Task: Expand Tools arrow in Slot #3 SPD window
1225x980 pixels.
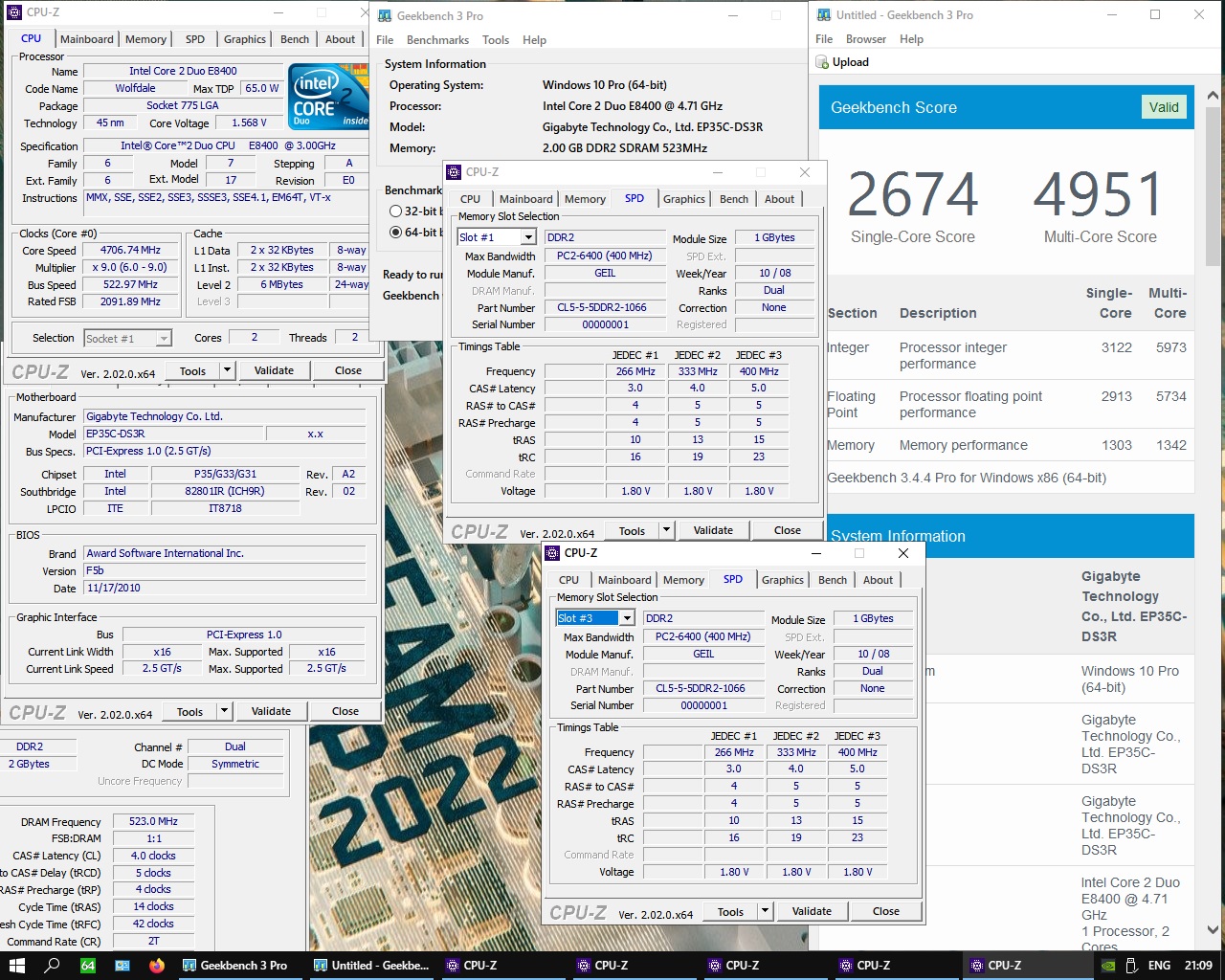Action: pos(765,911)
